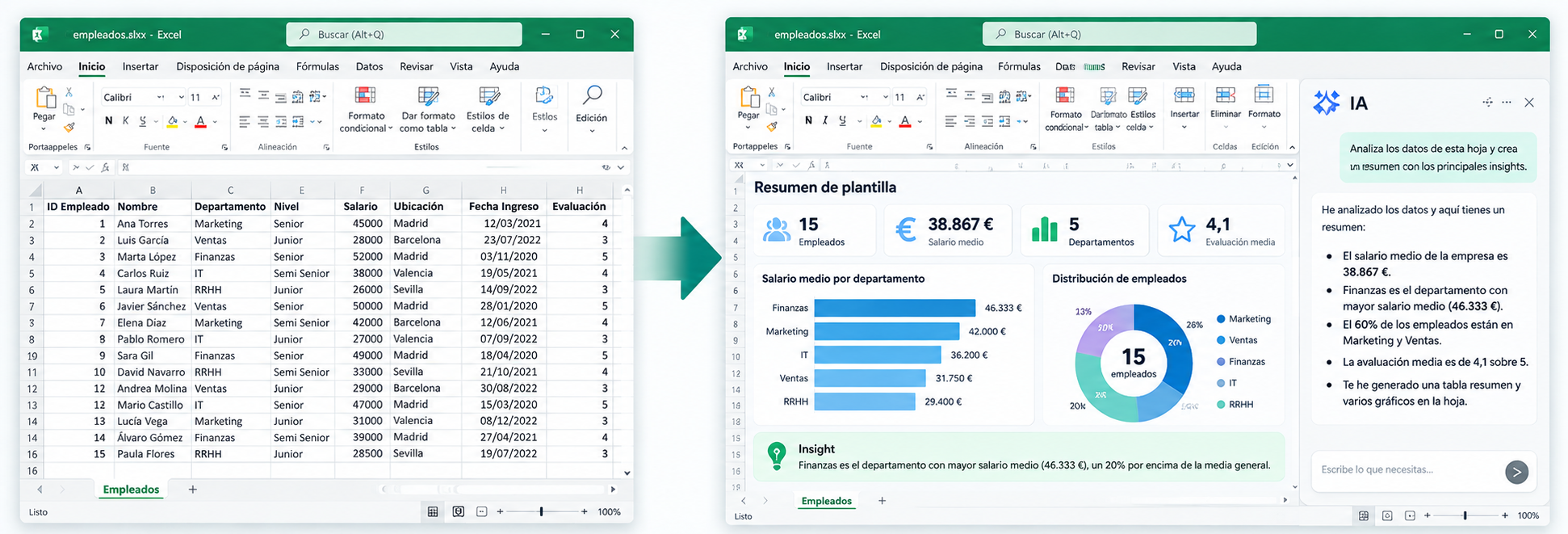Toggle italic in right window ribbon

pos(824,120)
